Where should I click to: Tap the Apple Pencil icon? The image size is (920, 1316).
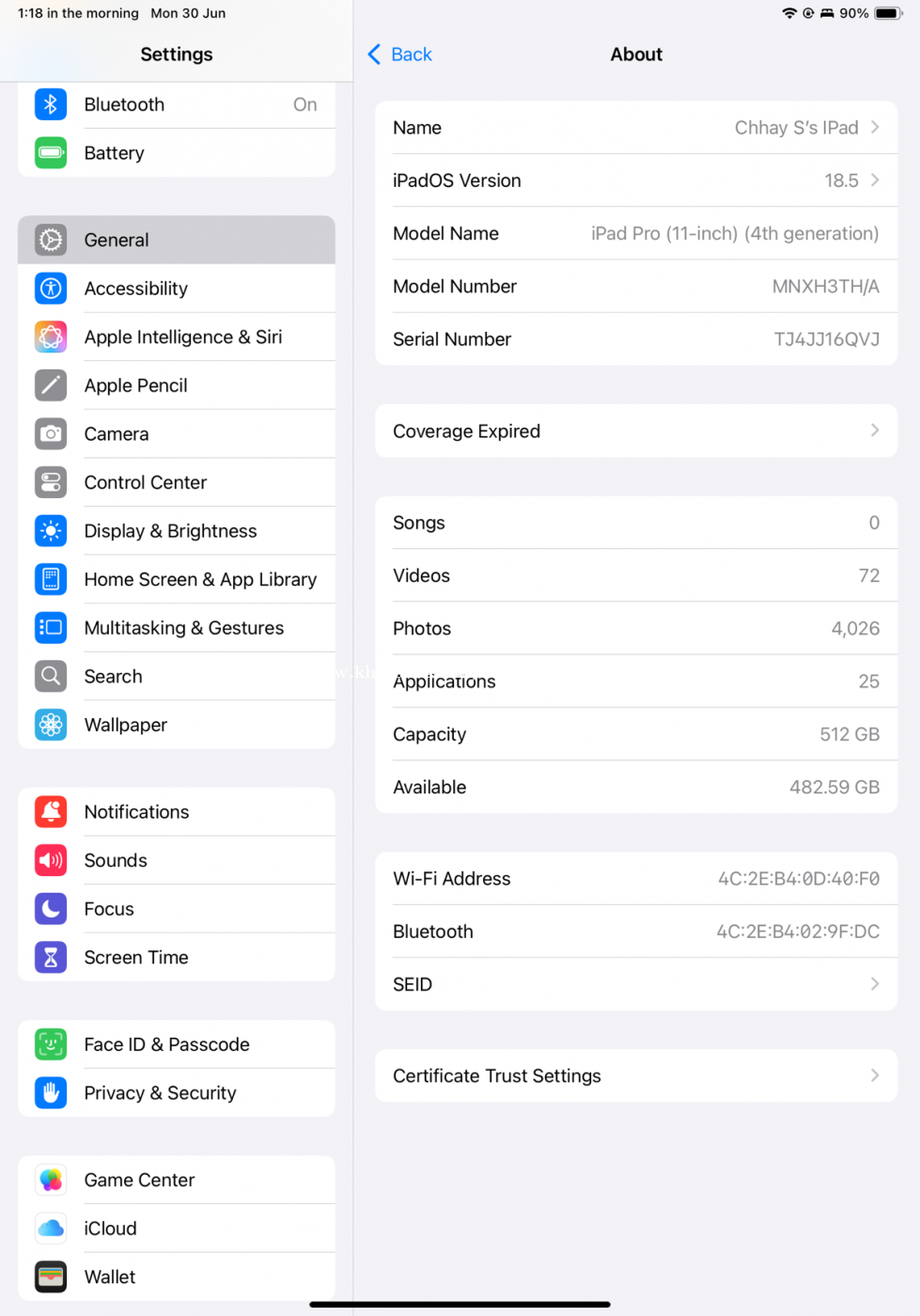click(51, 385)
